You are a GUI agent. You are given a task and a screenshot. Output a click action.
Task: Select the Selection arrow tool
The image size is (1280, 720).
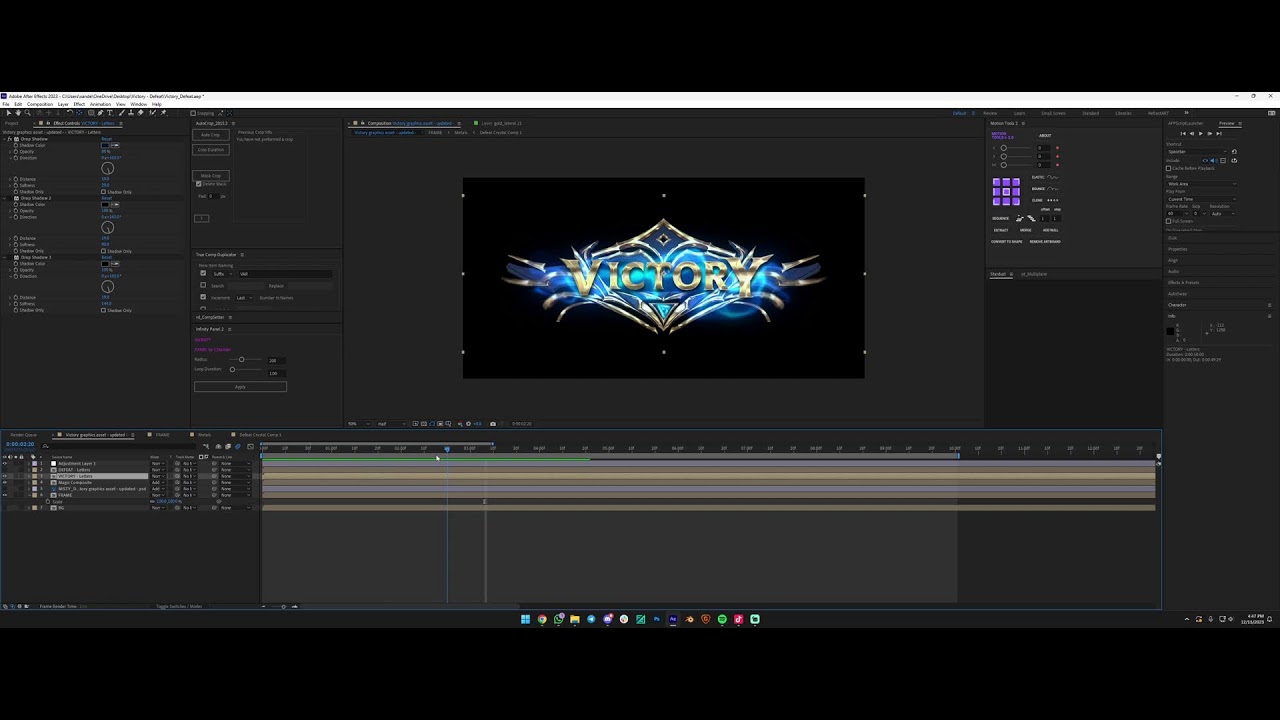[9, 113]
